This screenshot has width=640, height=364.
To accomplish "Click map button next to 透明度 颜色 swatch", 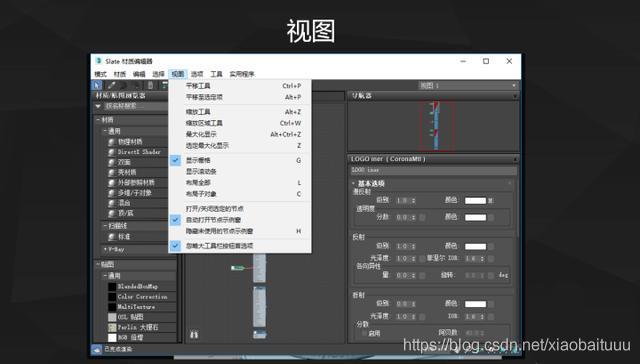I will point(491,218).
